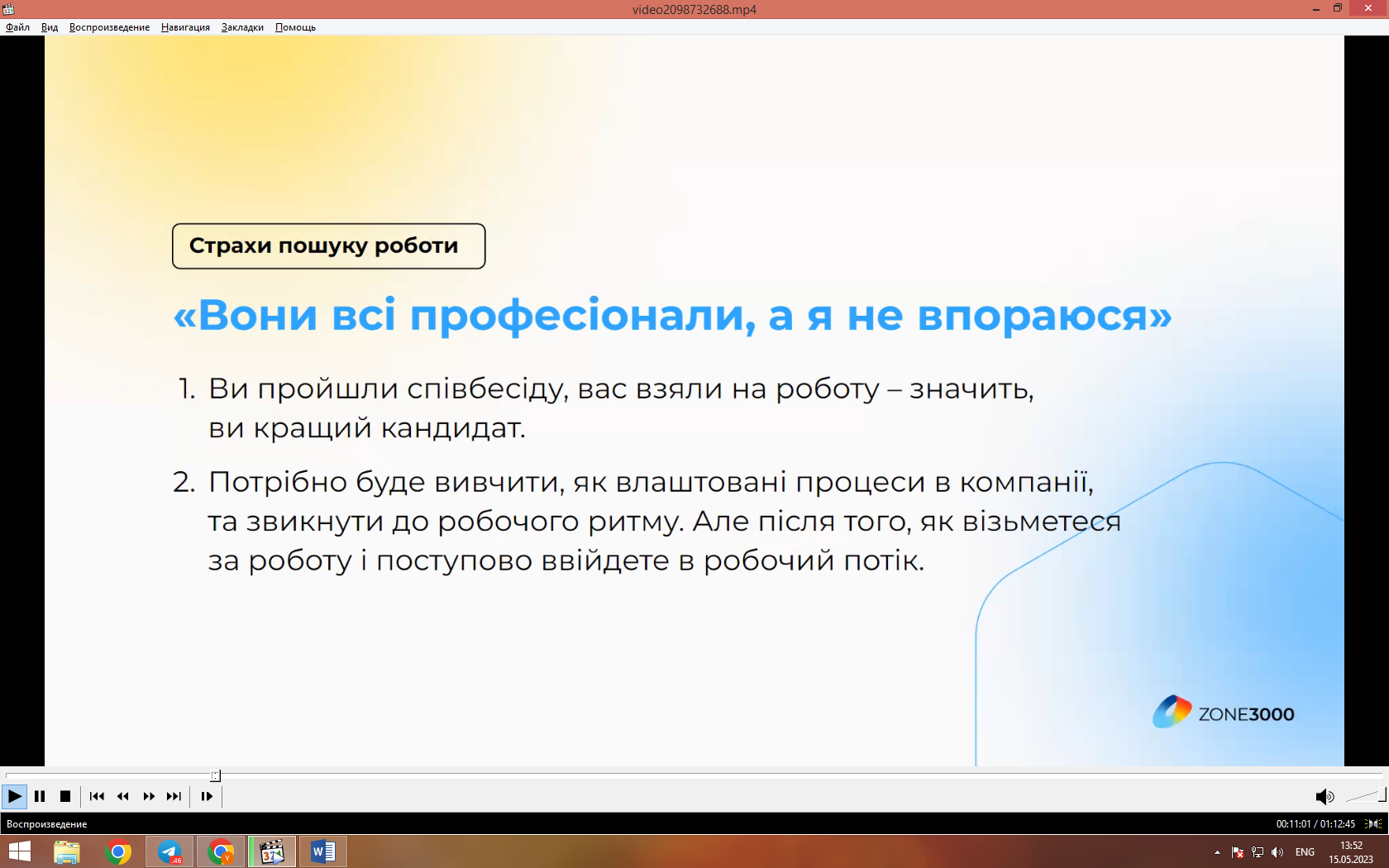The image size is (1389, 868).
Task: Click the player icon in the title bar
Action: 8,9
